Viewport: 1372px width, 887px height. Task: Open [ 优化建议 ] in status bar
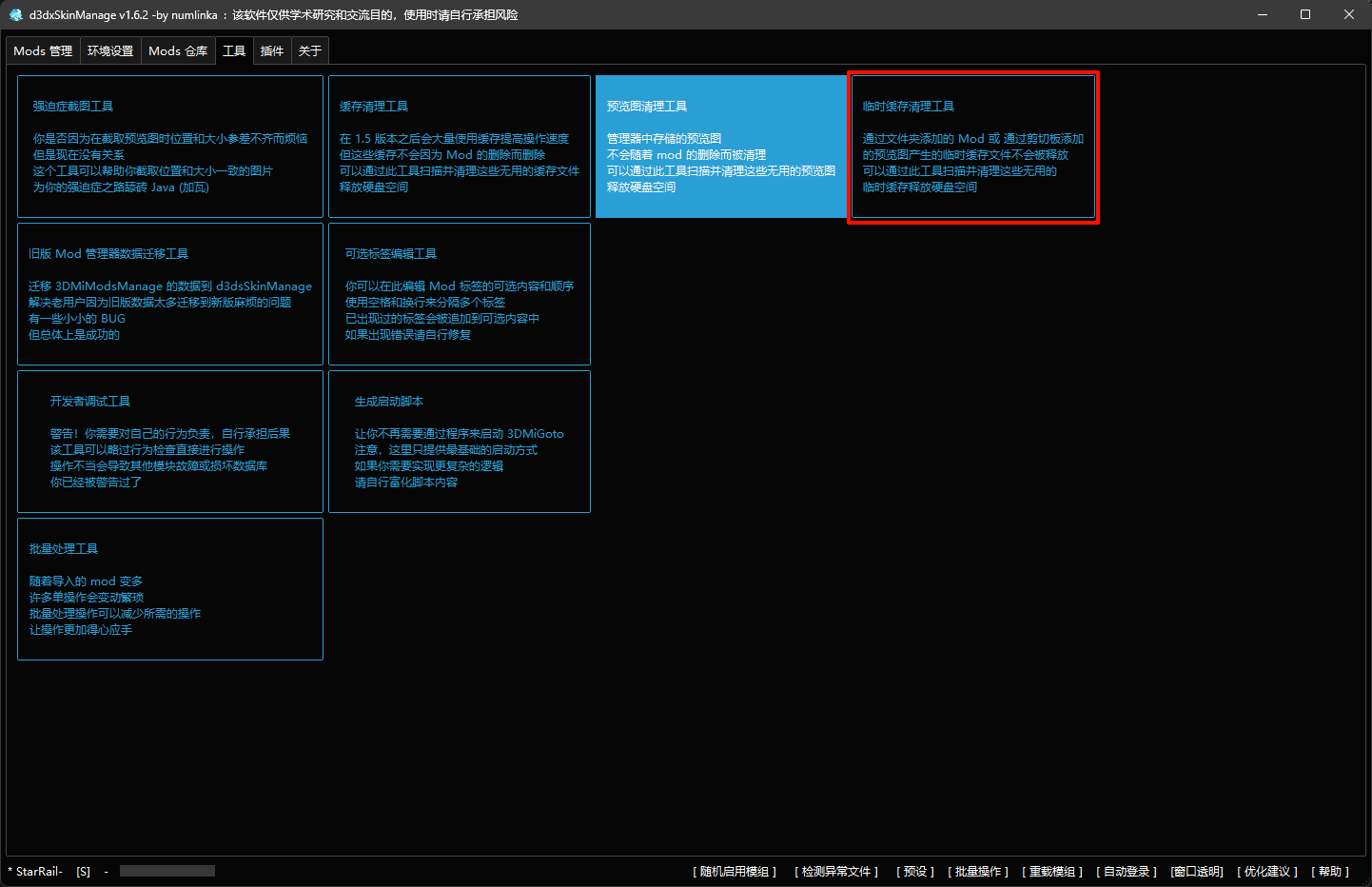click(1267, 872)
